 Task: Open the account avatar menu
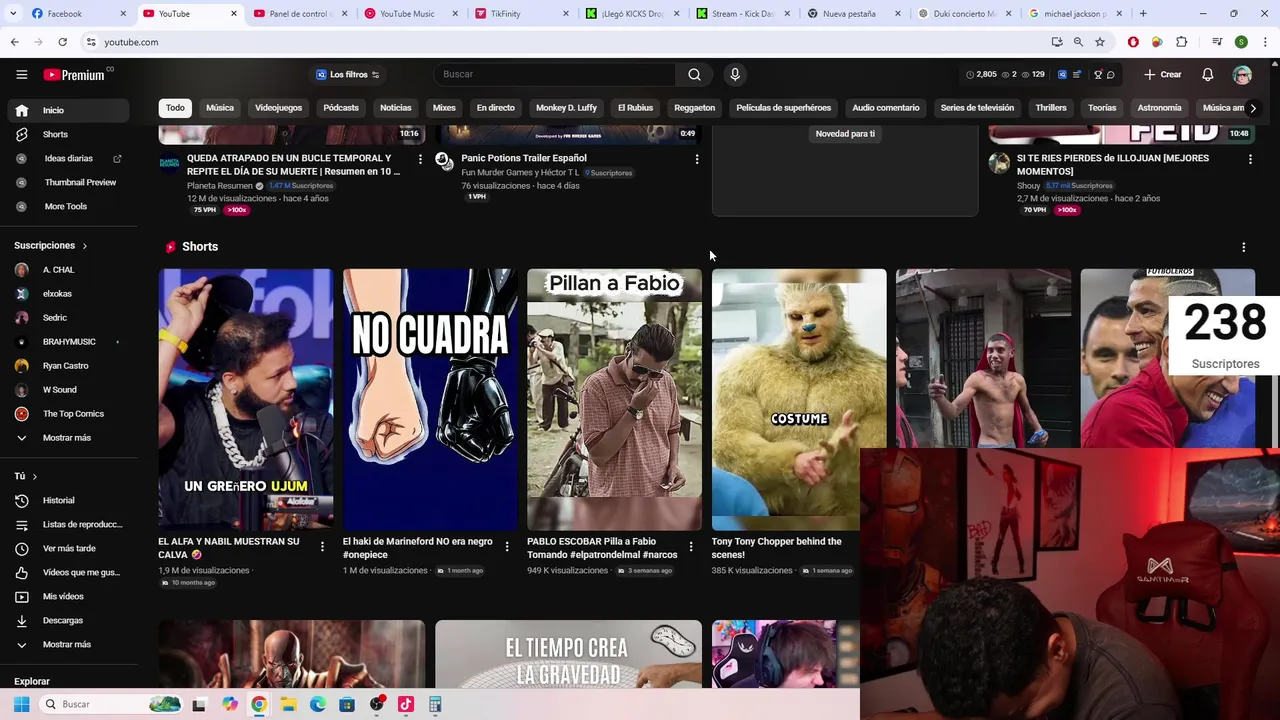(1242, 75)
